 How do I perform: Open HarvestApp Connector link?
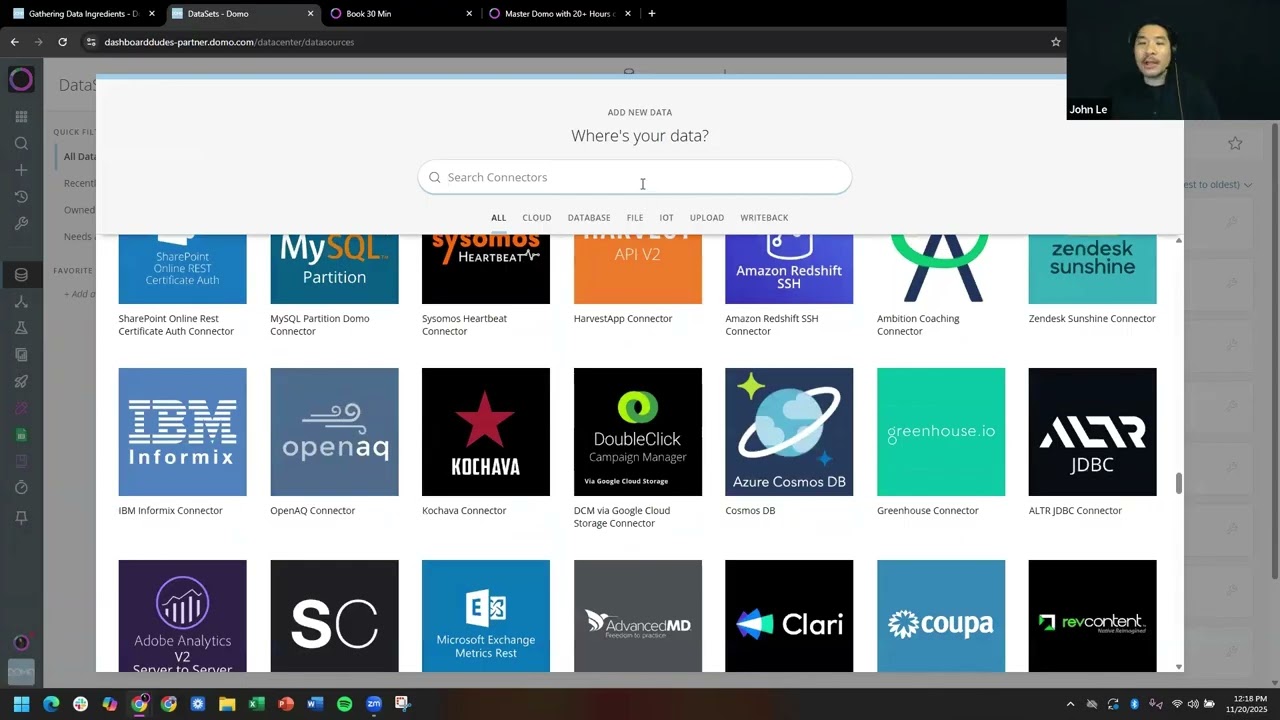(623, 319)
